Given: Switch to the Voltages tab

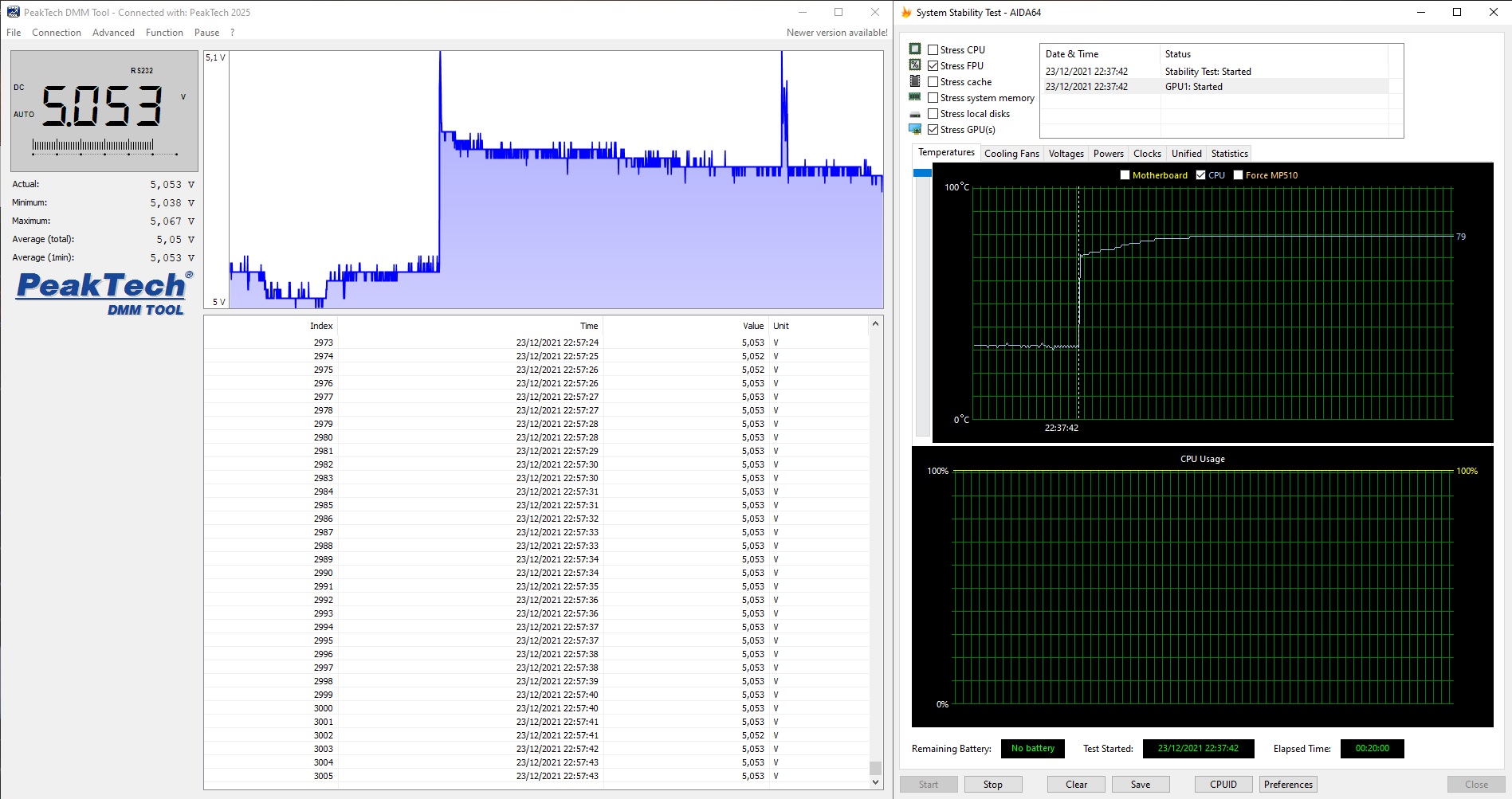Looking at the screenshot, I should click(1066, 154).
